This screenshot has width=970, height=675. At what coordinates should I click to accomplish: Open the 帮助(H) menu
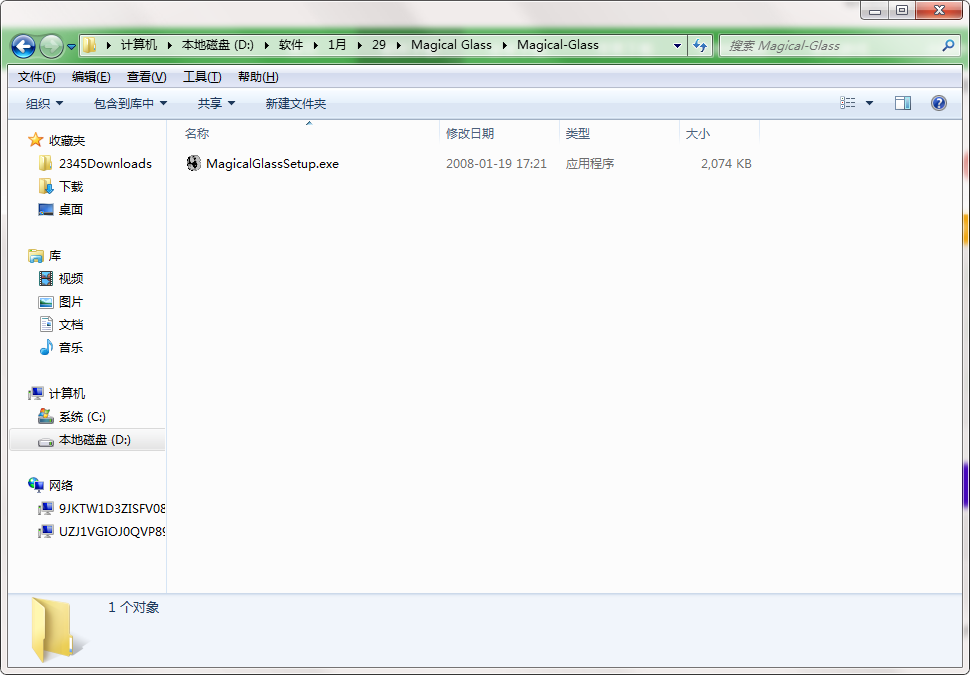(258, 77)
